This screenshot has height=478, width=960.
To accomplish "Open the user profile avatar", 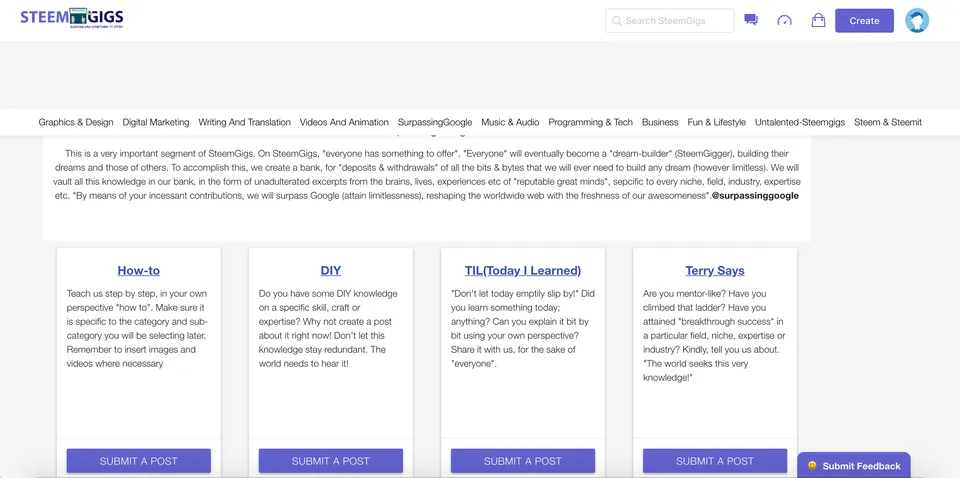I will pos(917,21).
